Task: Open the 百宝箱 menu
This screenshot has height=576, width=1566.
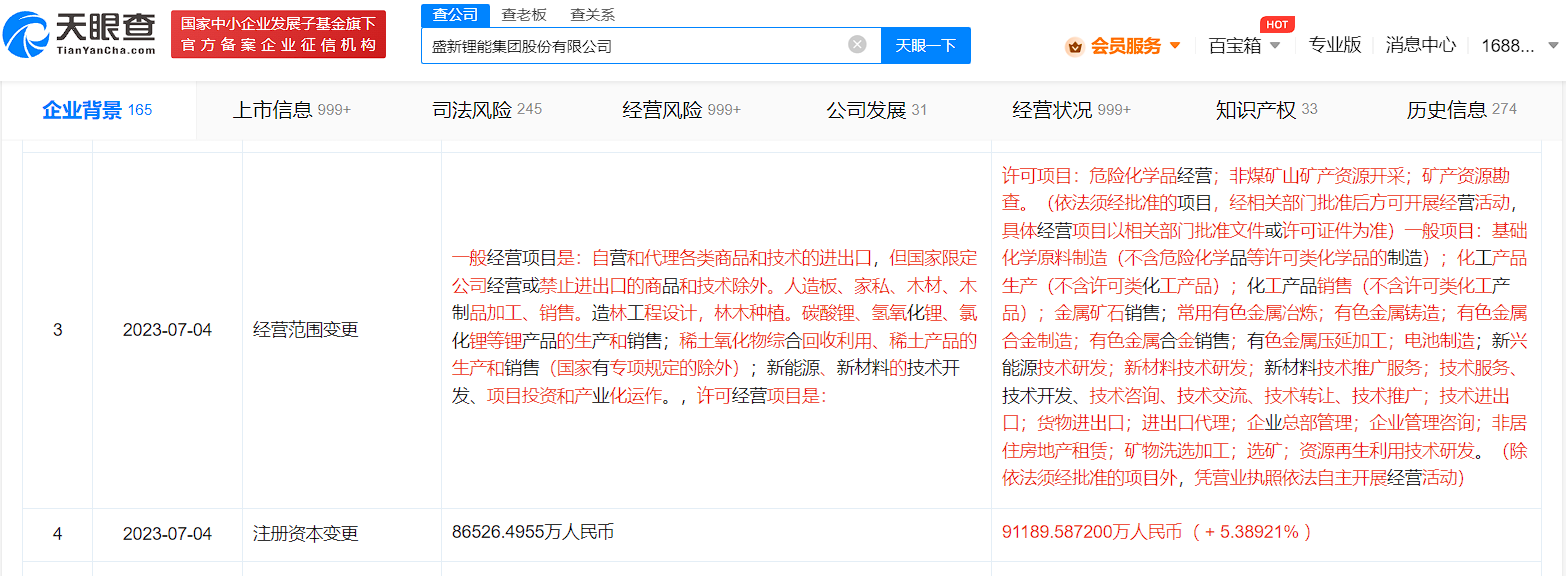Action: 1235,46
